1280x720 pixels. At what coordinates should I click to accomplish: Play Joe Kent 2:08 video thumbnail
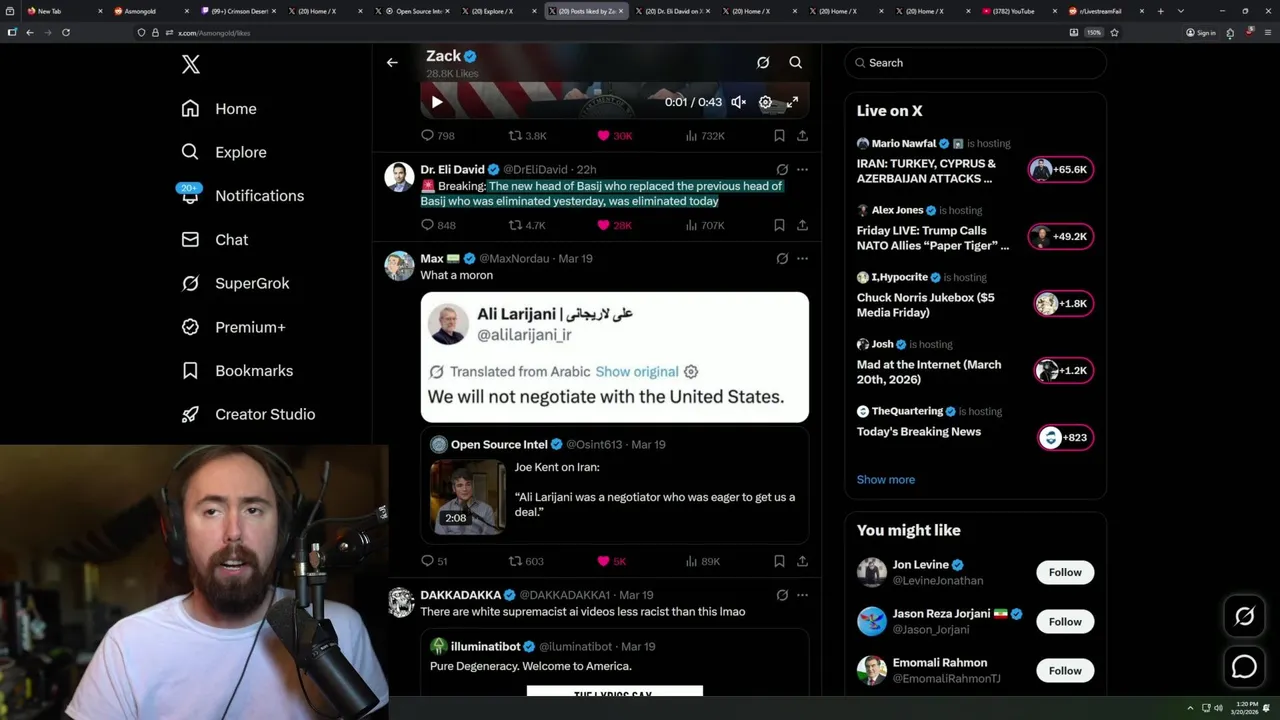pyautogui.click(x=468, y=496)
